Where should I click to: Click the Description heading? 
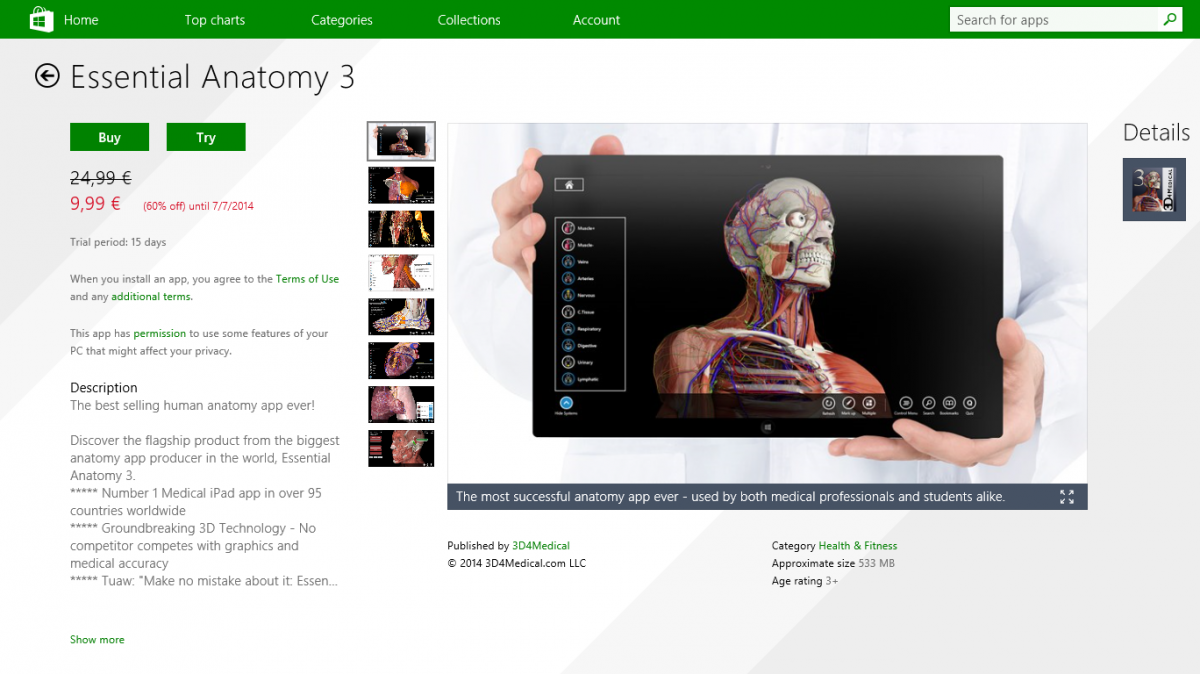coord(104,388)
